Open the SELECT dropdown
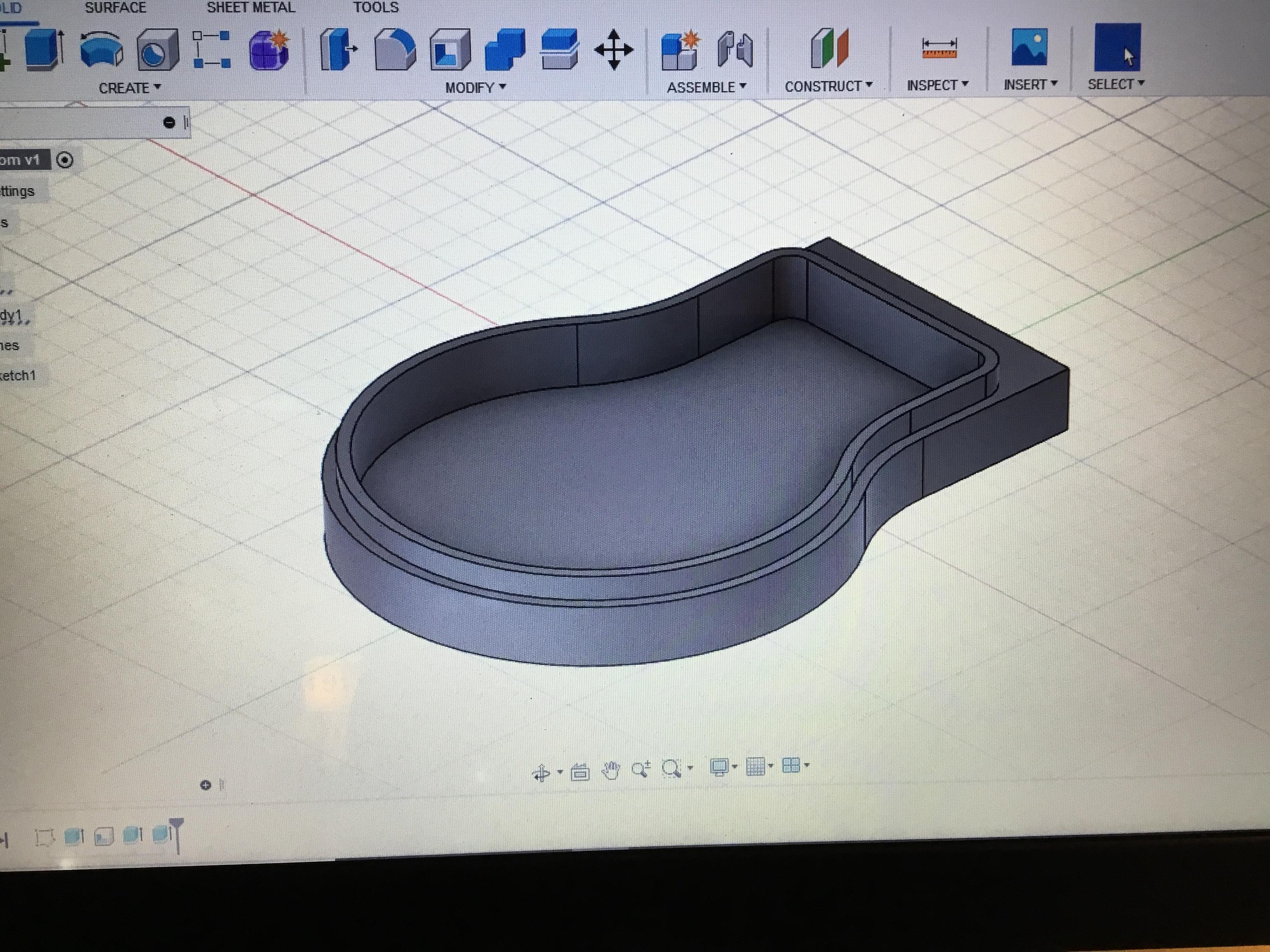 pos(1116,84)
